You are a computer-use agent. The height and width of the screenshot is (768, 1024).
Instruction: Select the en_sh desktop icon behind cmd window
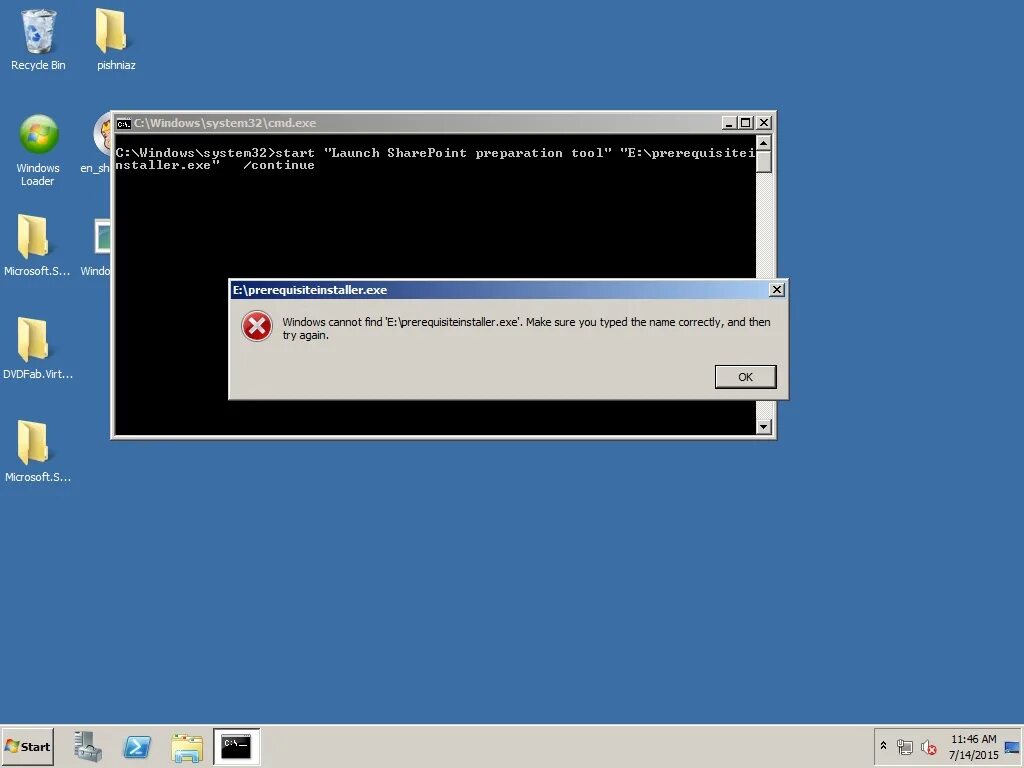(x=97, y=145)
